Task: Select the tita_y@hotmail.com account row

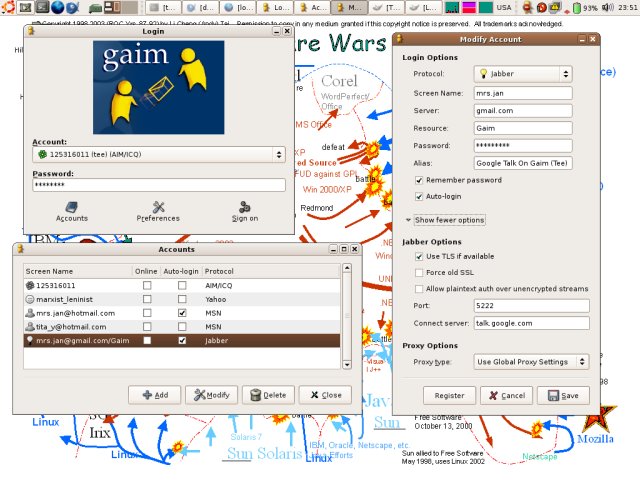Action: coord(182,327)
